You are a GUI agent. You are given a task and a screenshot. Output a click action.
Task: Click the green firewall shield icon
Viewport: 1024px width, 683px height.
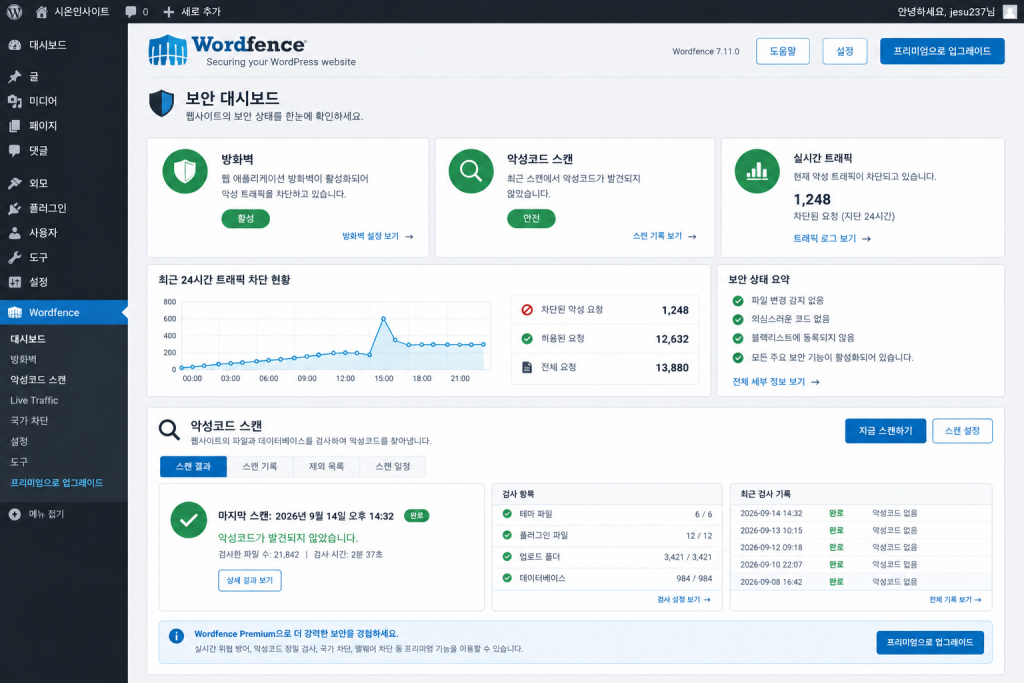[185, 171]
